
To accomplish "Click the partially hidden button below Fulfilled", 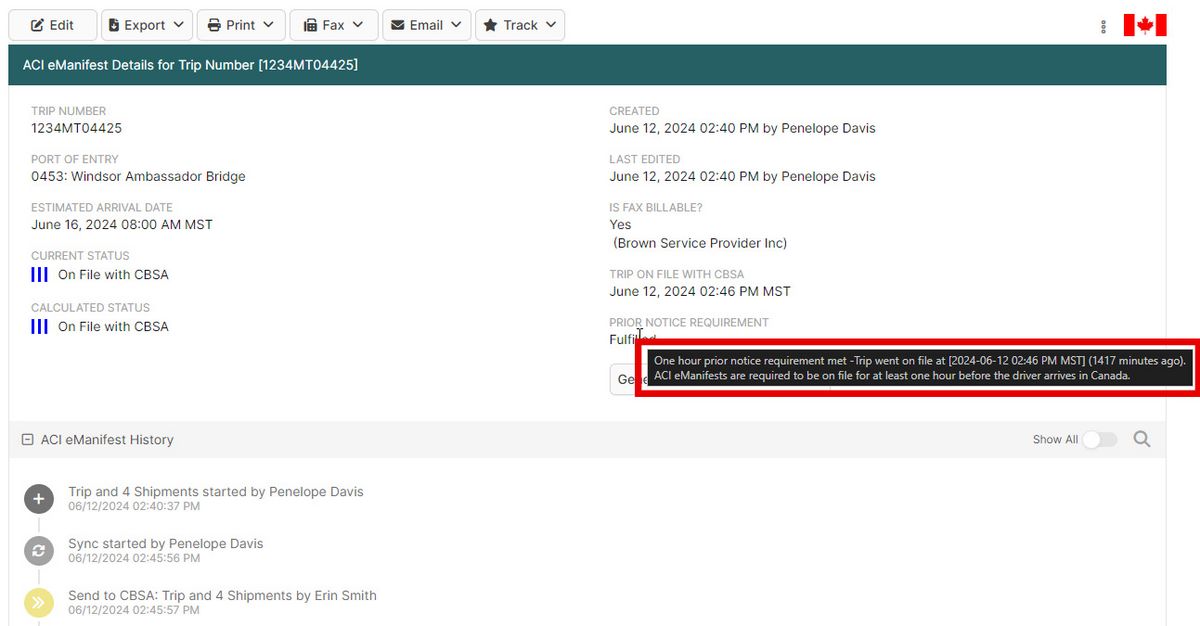I will point(624,380).
